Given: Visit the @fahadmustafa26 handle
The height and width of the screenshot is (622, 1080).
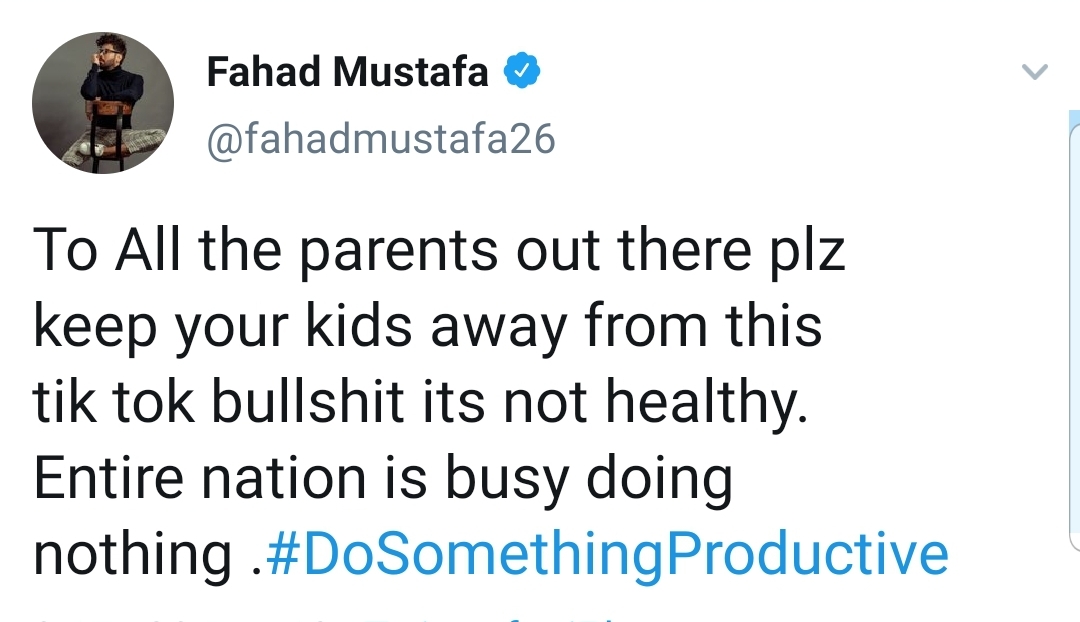Looking at the screenshot, I should (381, 138).
